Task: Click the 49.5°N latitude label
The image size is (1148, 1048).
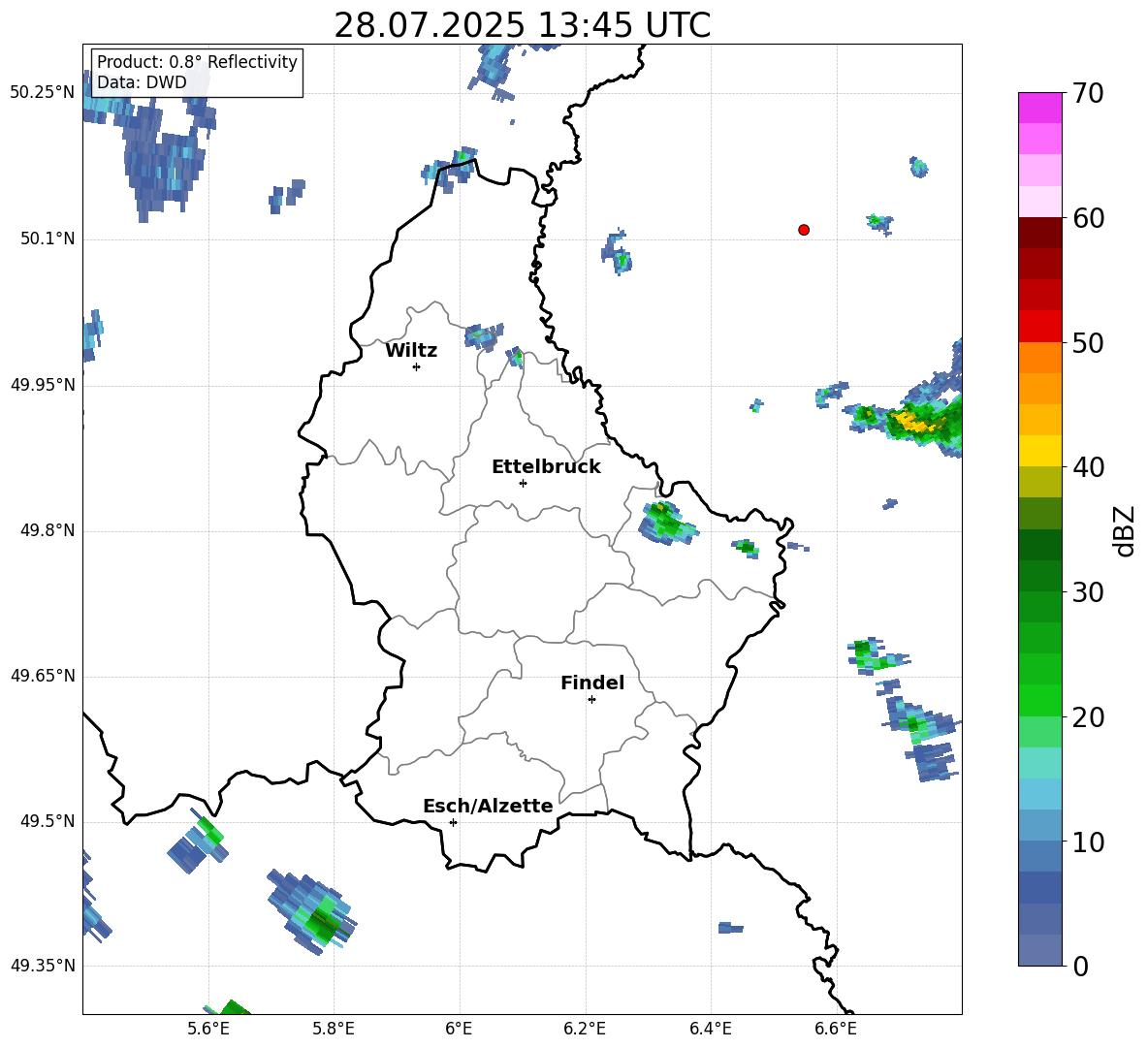Action: tap(48, 821)
